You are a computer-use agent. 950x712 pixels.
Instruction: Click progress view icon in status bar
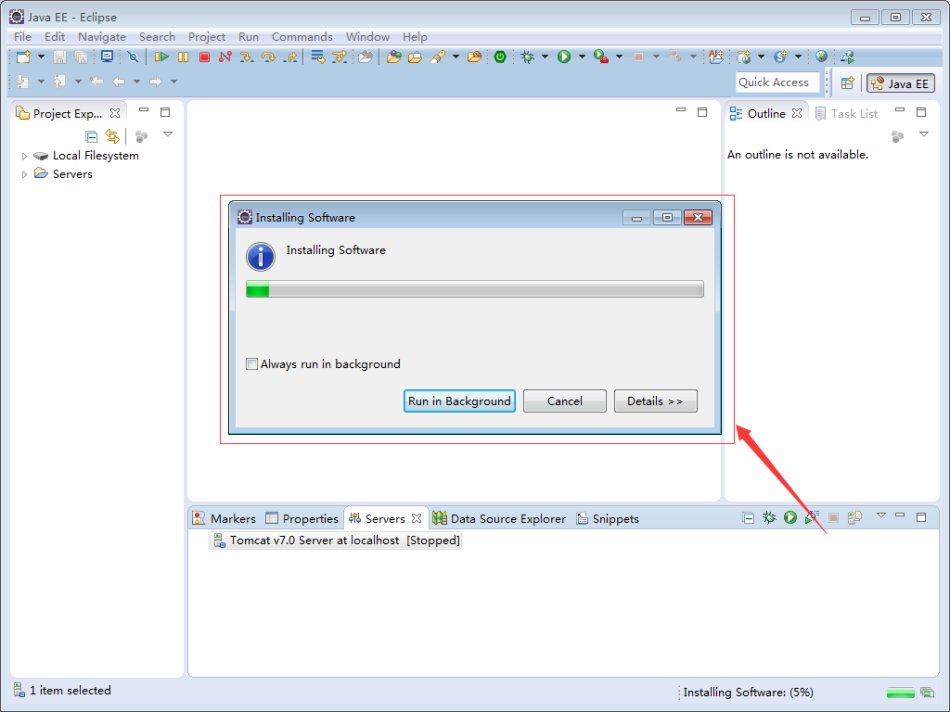pyautogui.click(x=927, y=692)
